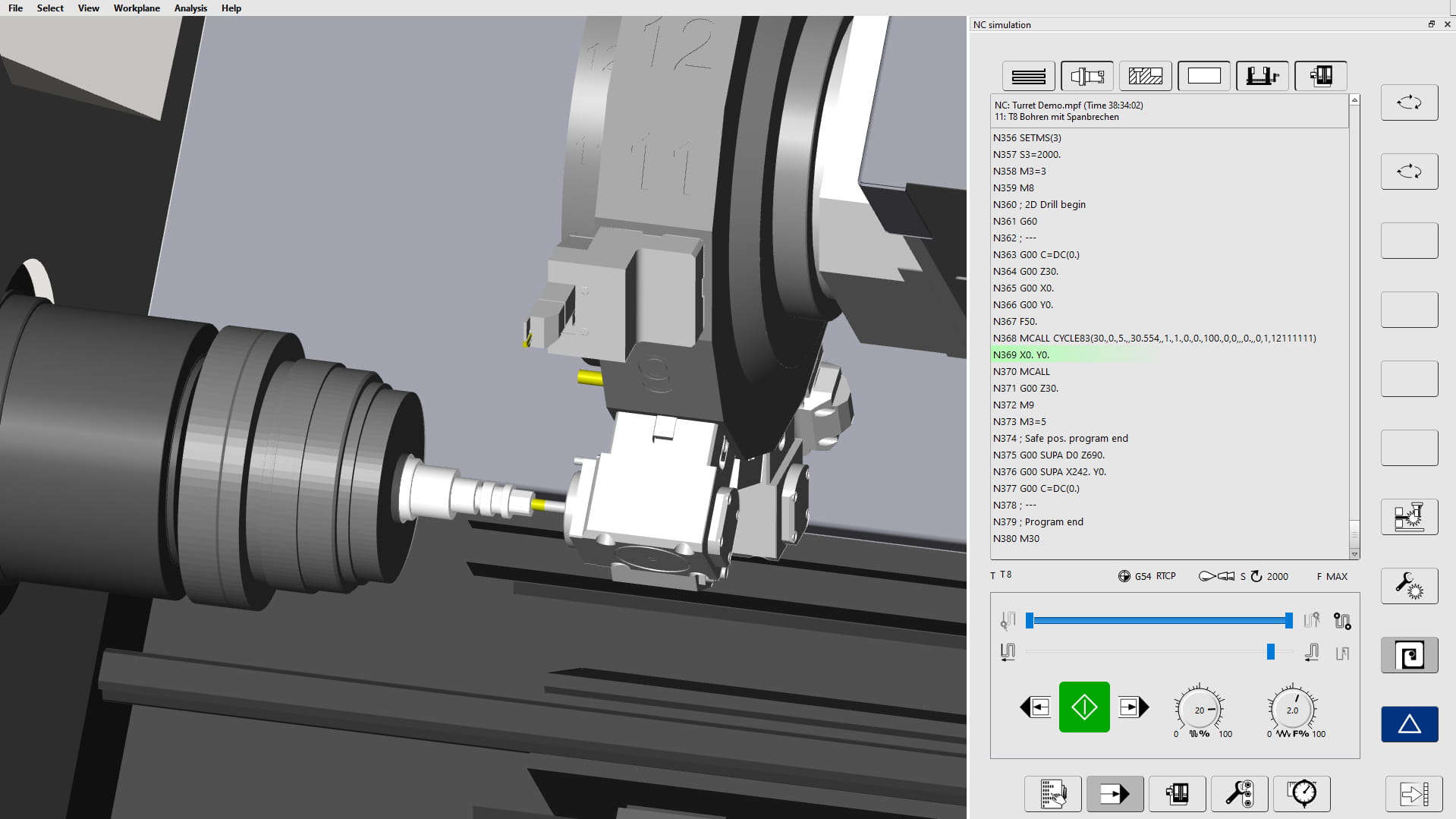
Task: Open the NC program list selection button
Action: click(x=1053, y=794)
